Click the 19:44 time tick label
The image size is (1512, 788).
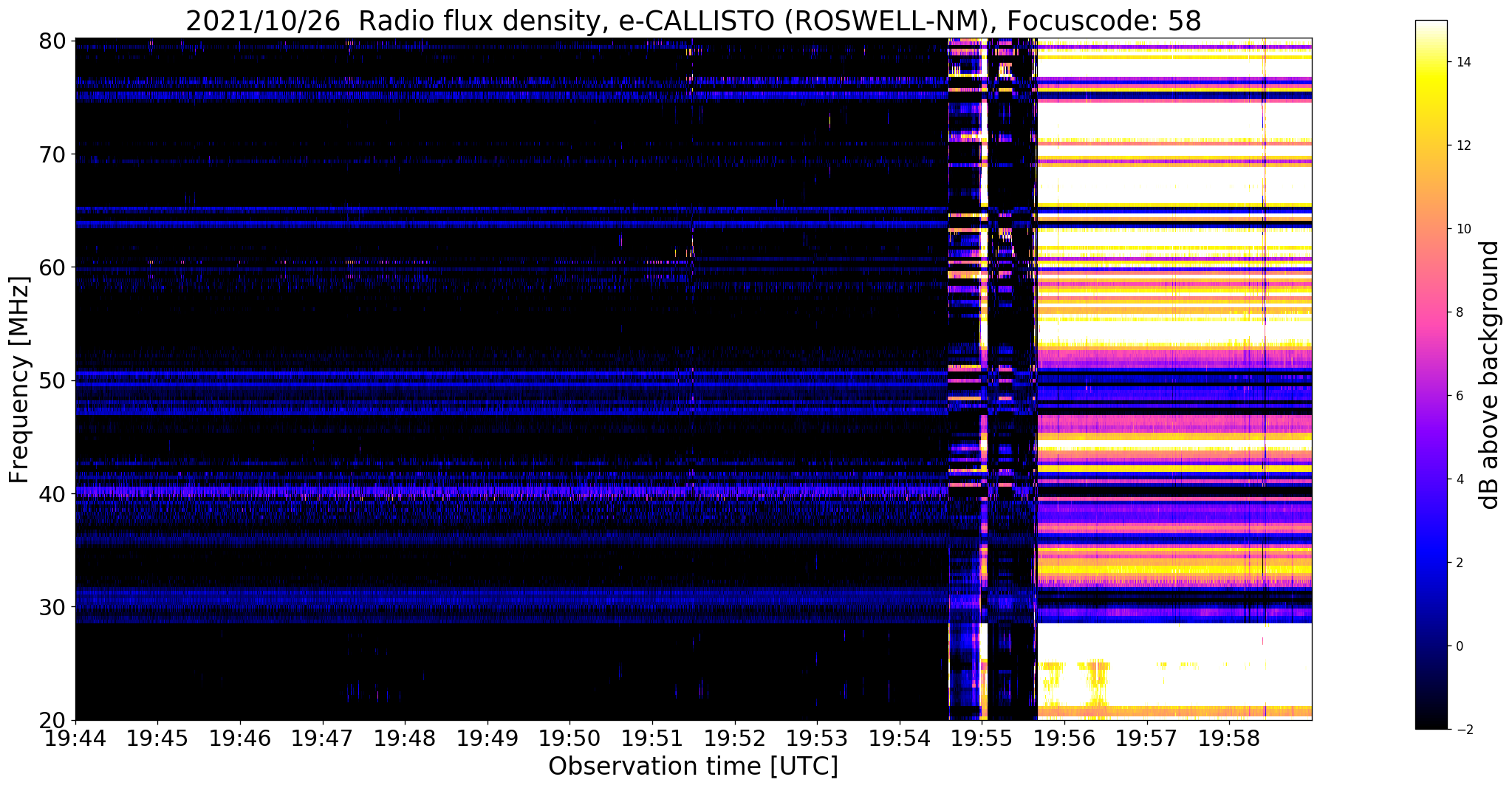[x=75, y=739]
